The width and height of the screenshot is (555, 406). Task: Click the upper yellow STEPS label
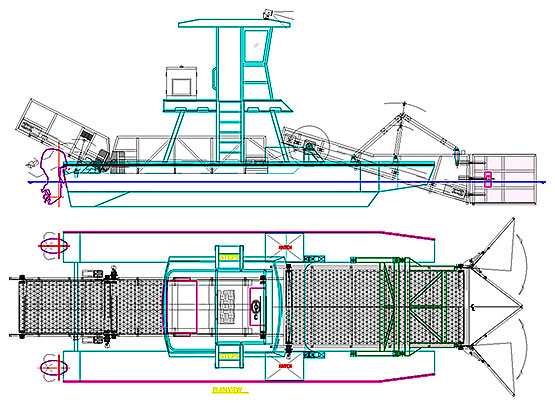(x=229, y=257)
